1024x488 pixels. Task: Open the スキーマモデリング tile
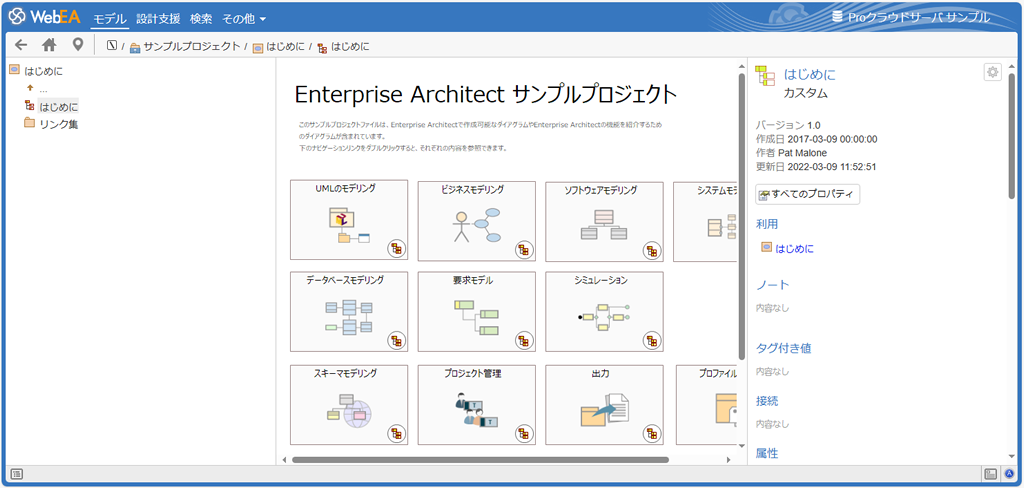point(349,405)
